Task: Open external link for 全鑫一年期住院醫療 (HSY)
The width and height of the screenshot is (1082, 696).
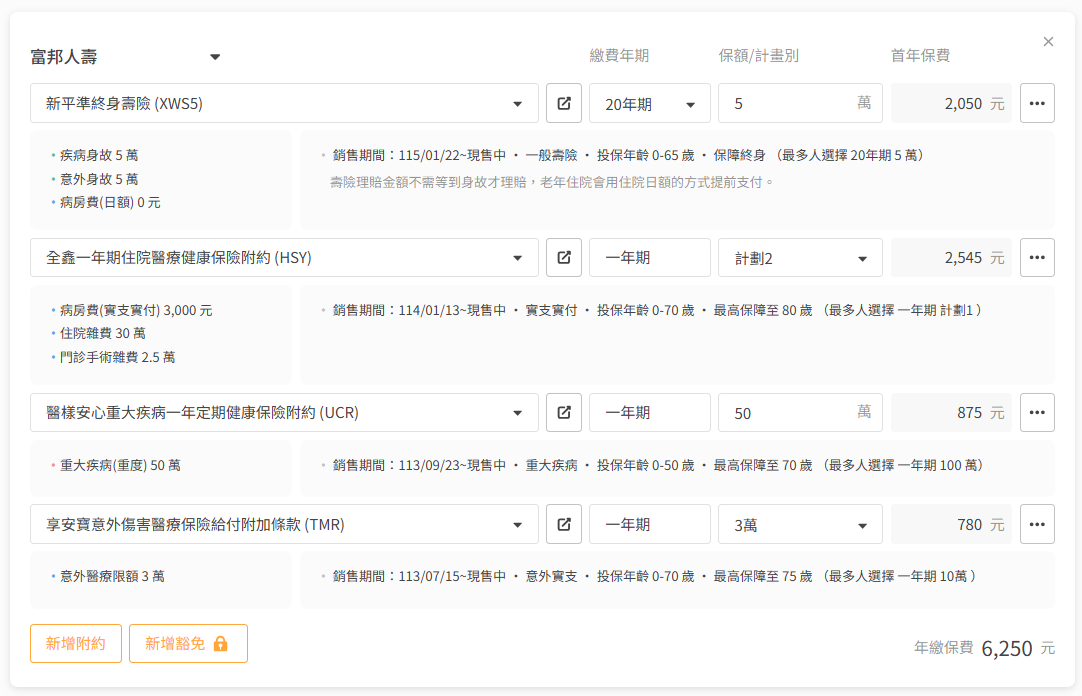Action: click(x=564, y=258)
